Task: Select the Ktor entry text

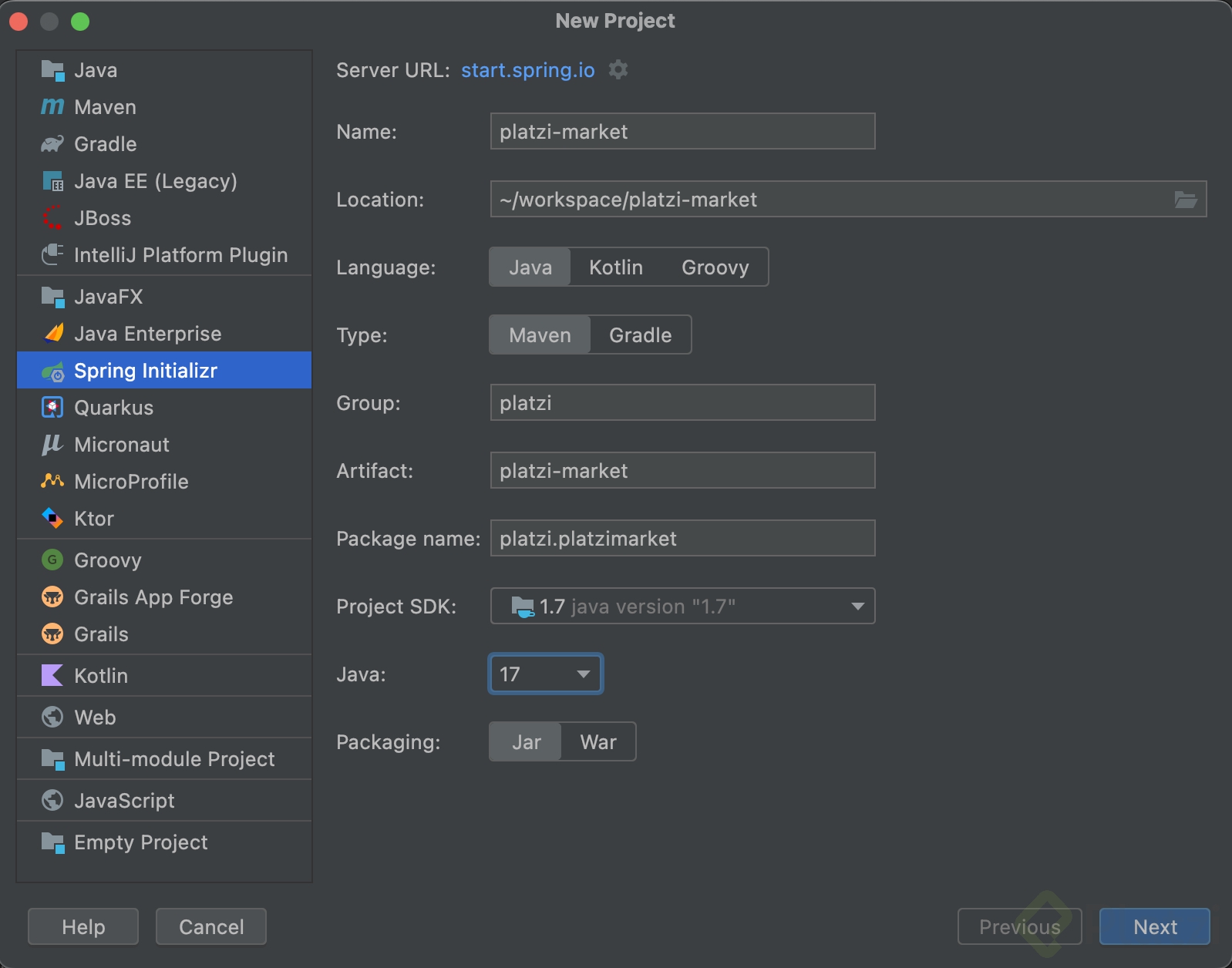Action: point(94,518)
